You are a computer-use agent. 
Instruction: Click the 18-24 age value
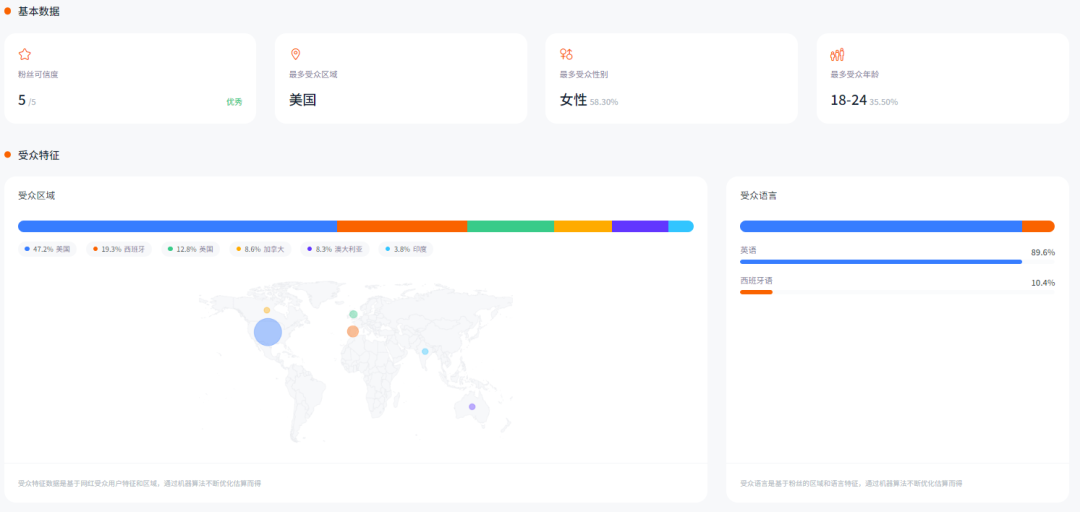[849, 100]
